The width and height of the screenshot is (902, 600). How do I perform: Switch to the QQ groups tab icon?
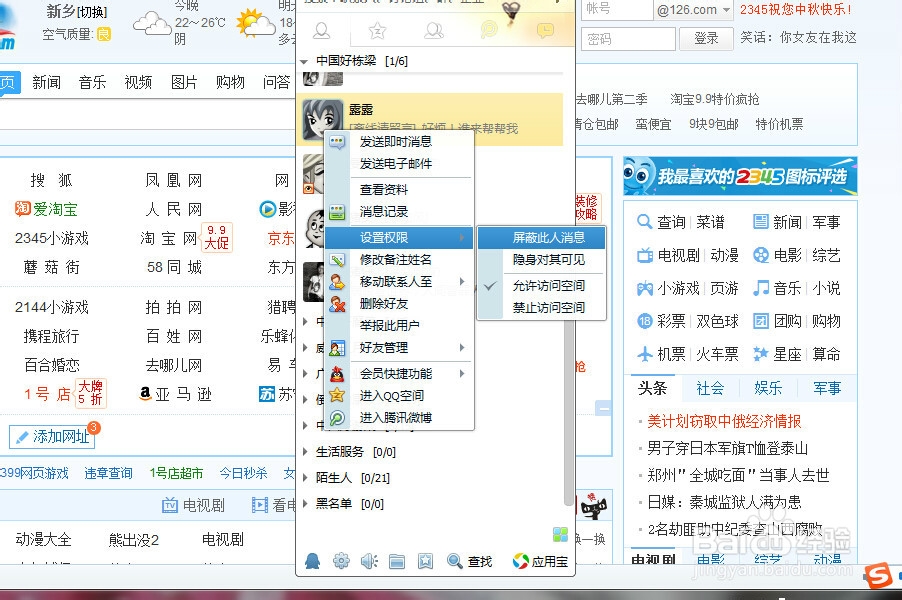click(434, 30)
